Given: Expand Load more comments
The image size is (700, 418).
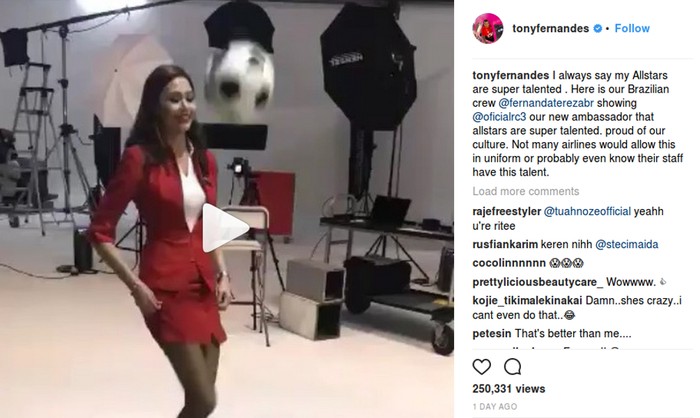Looking at the screenshot, I should pos(525,191).
